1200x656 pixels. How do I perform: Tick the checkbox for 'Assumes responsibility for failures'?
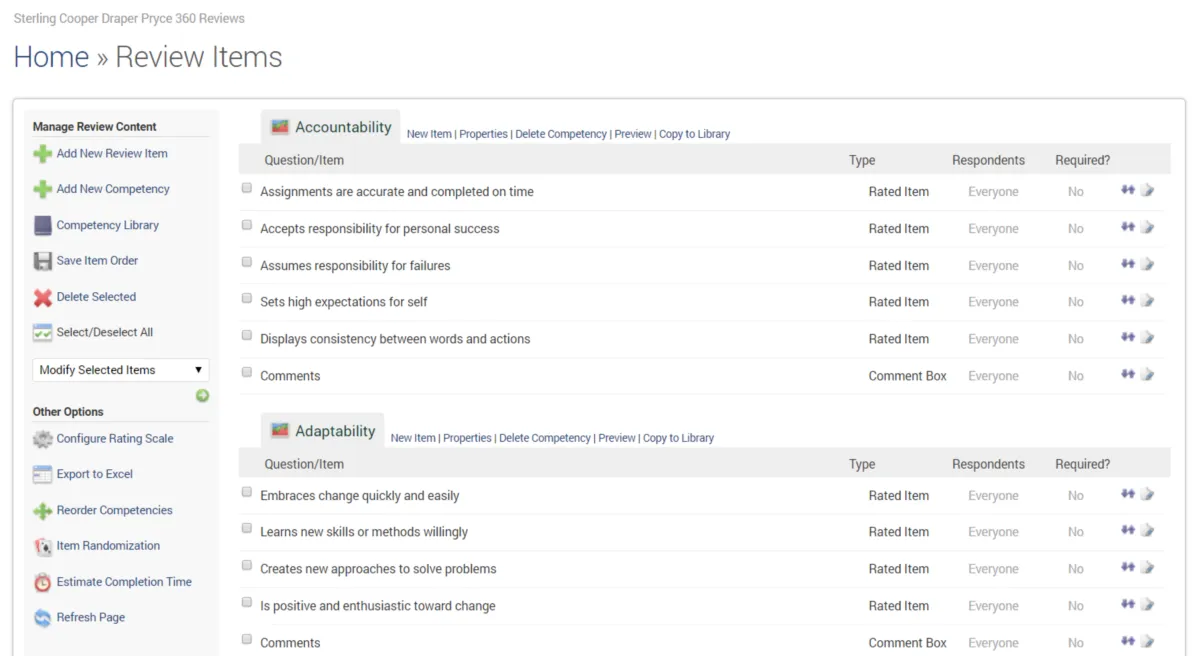[247, 262]
